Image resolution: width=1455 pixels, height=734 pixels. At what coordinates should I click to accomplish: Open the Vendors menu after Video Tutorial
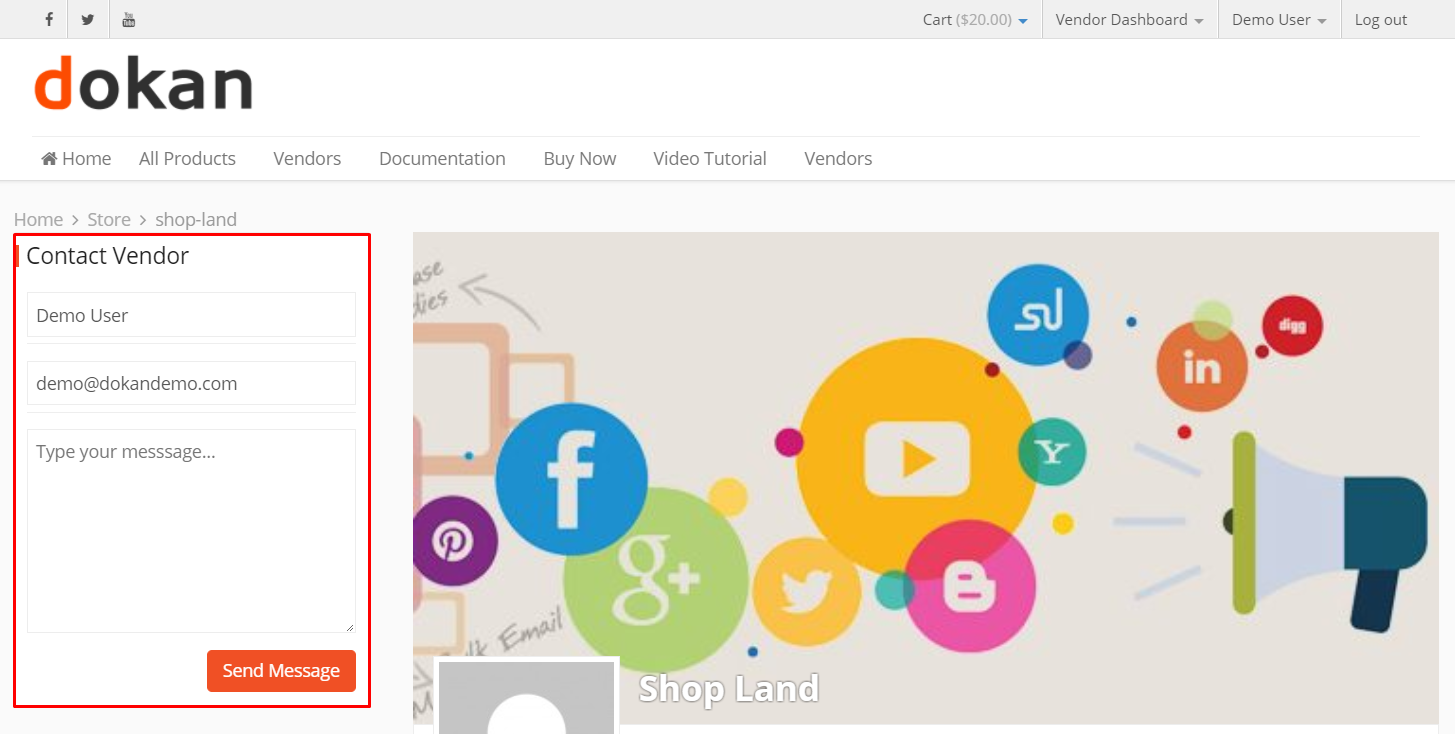click(838, 158)
